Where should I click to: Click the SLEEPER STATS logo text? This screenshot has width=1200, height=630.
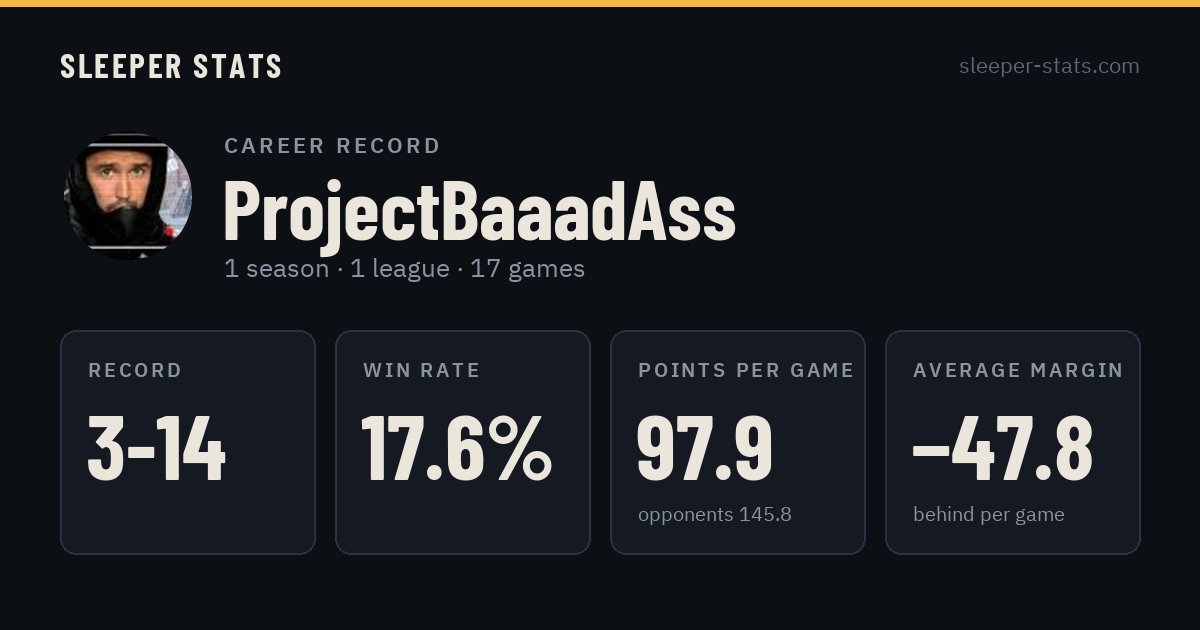171,66
